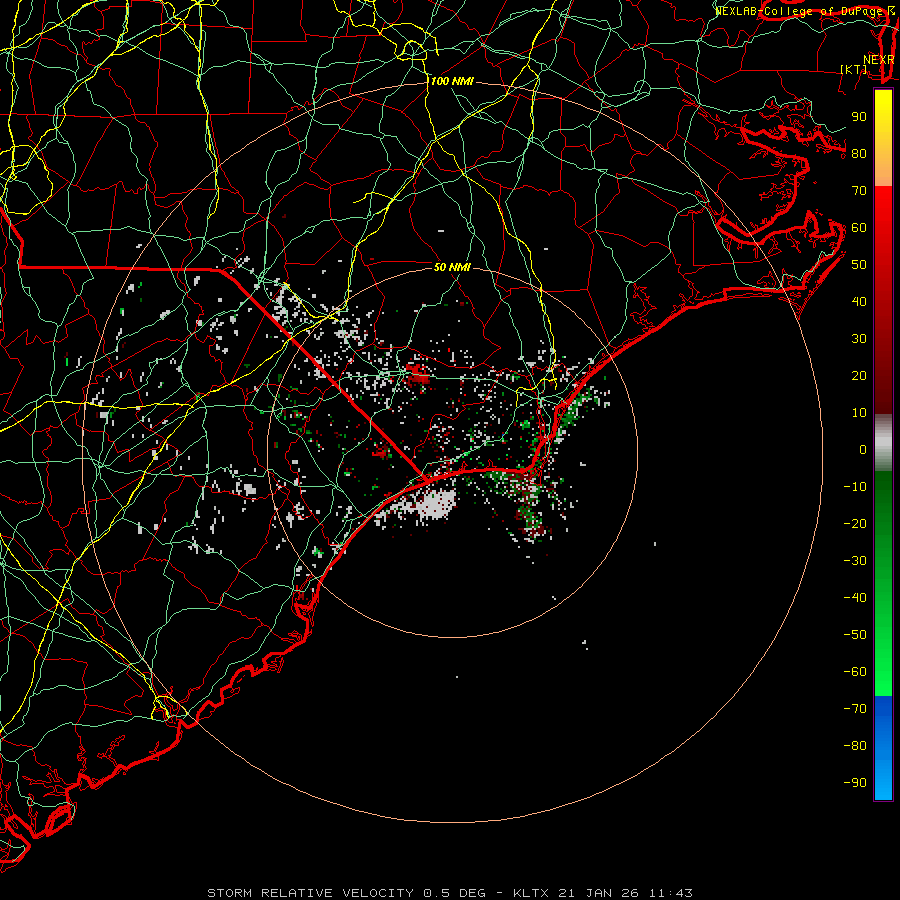
Task: Click the -20 label on the color scale
Action: 855,524
